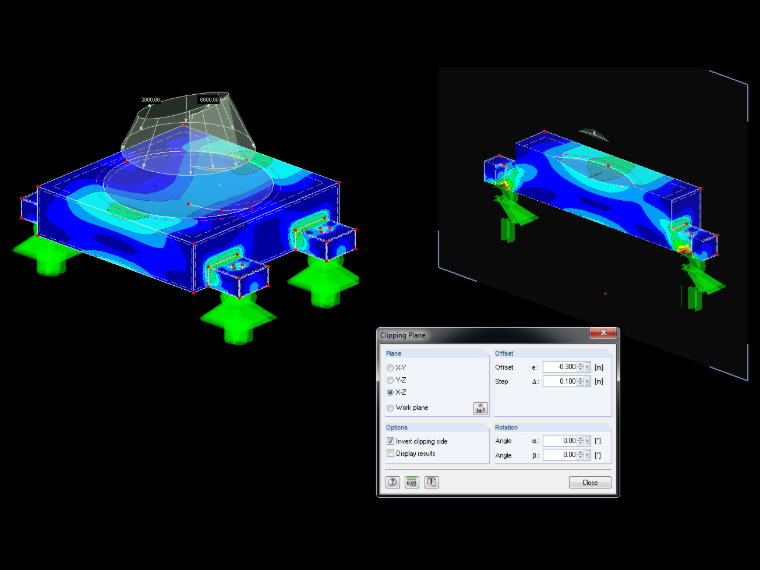The height and width of the screenshot is (570, 760).
Task: Select the X-Y plane radio button
Action: [x=391, y=368]
